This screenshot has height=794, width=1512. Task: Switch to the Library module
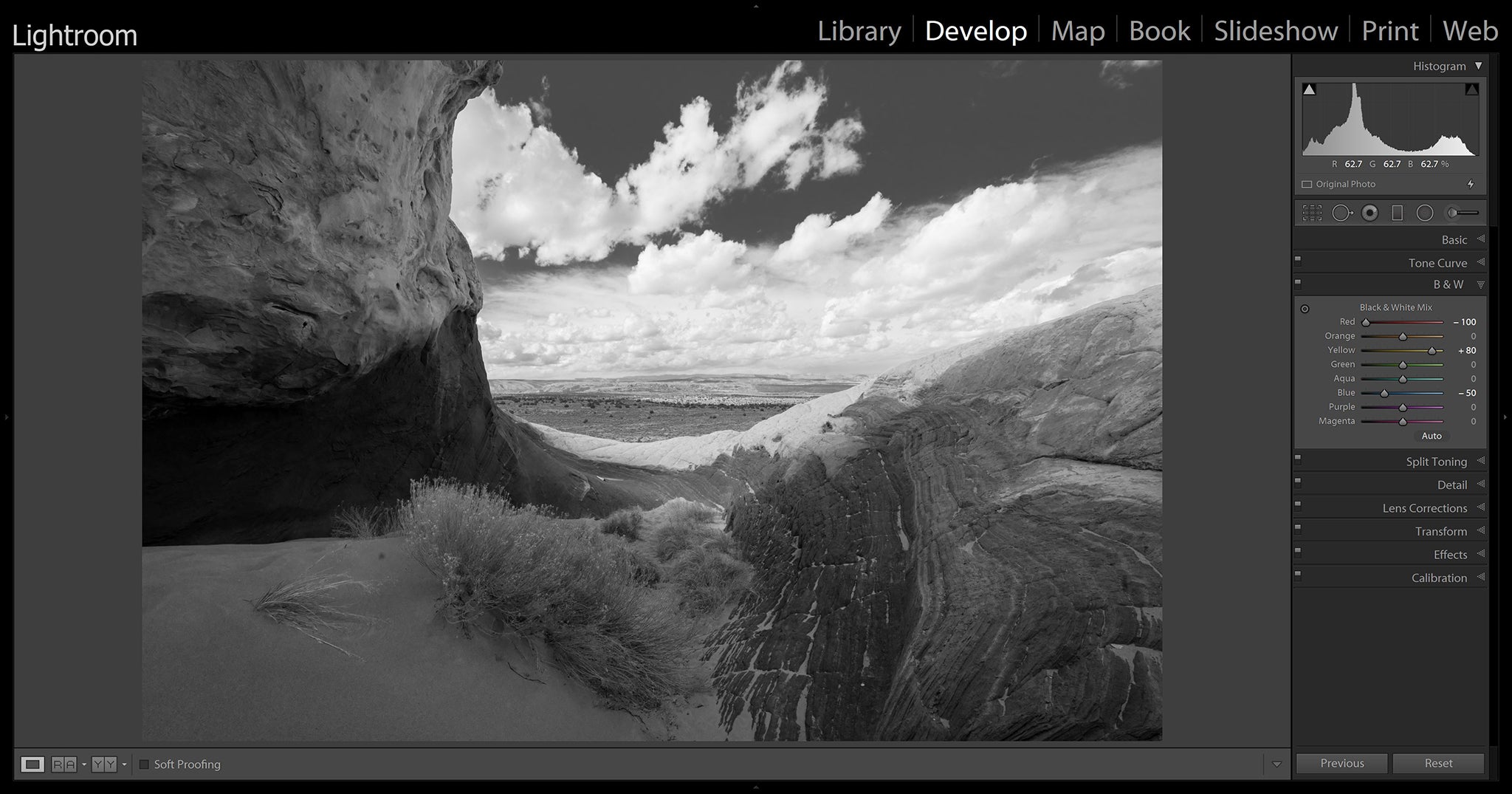860,31
